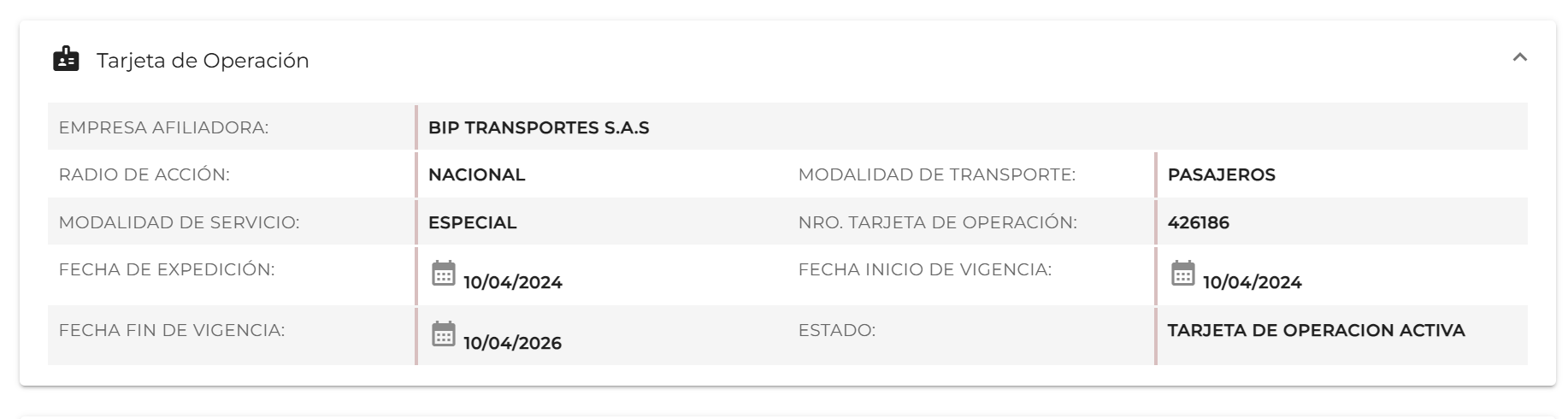Viewport: 1568px width, 419px height.
Task: Click the expedition date 10/04/2024
Action: 512,283
